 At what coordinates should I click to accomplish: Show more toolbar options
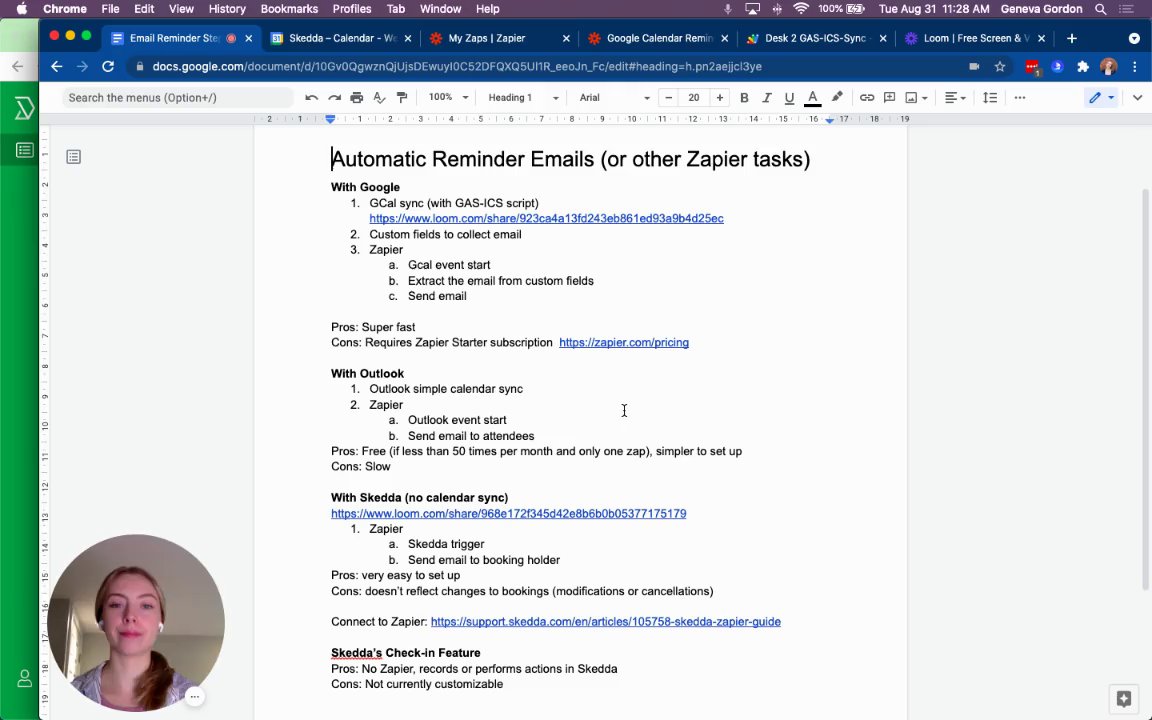click(x=1020, y=98)
